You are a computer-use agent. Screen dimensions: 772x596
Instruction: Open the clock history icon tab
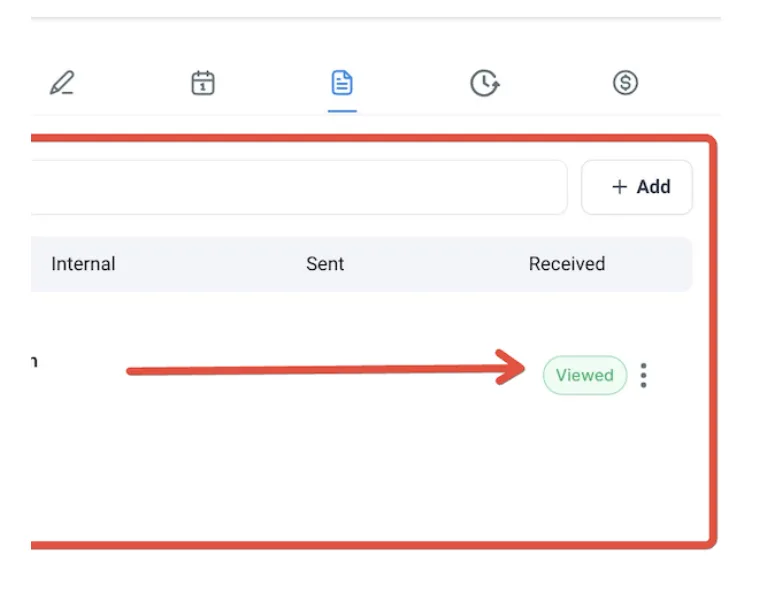pyautogui.click(x=485, y=83)
